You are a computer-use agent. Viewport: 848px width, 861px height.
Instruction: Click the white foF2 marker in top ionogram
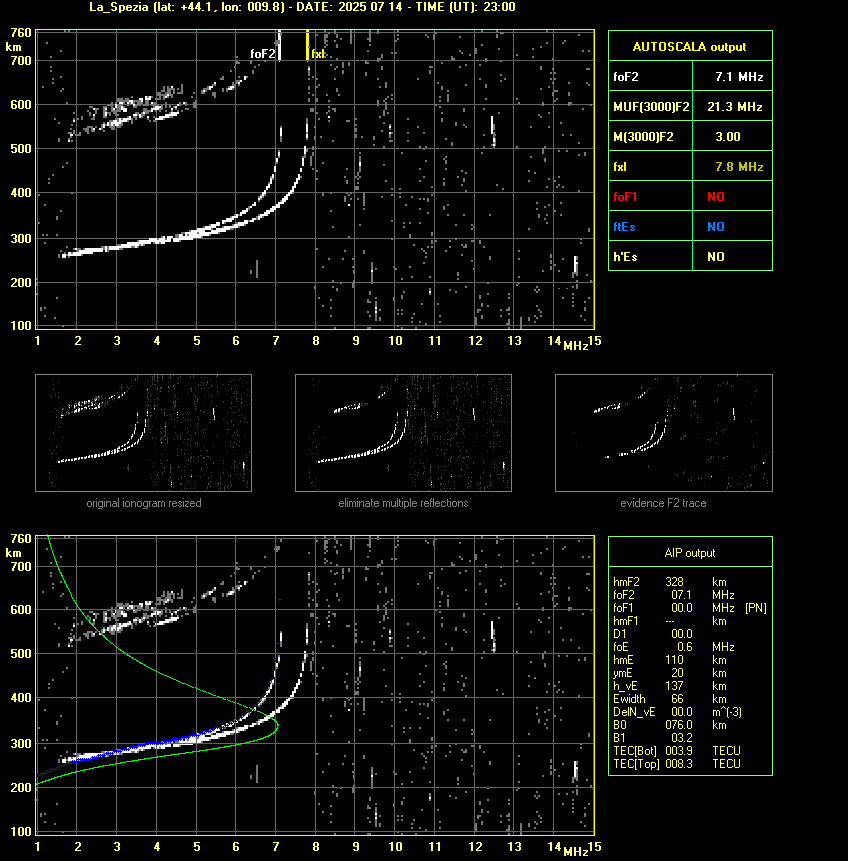pyautogui.click(x=280, y=45)
